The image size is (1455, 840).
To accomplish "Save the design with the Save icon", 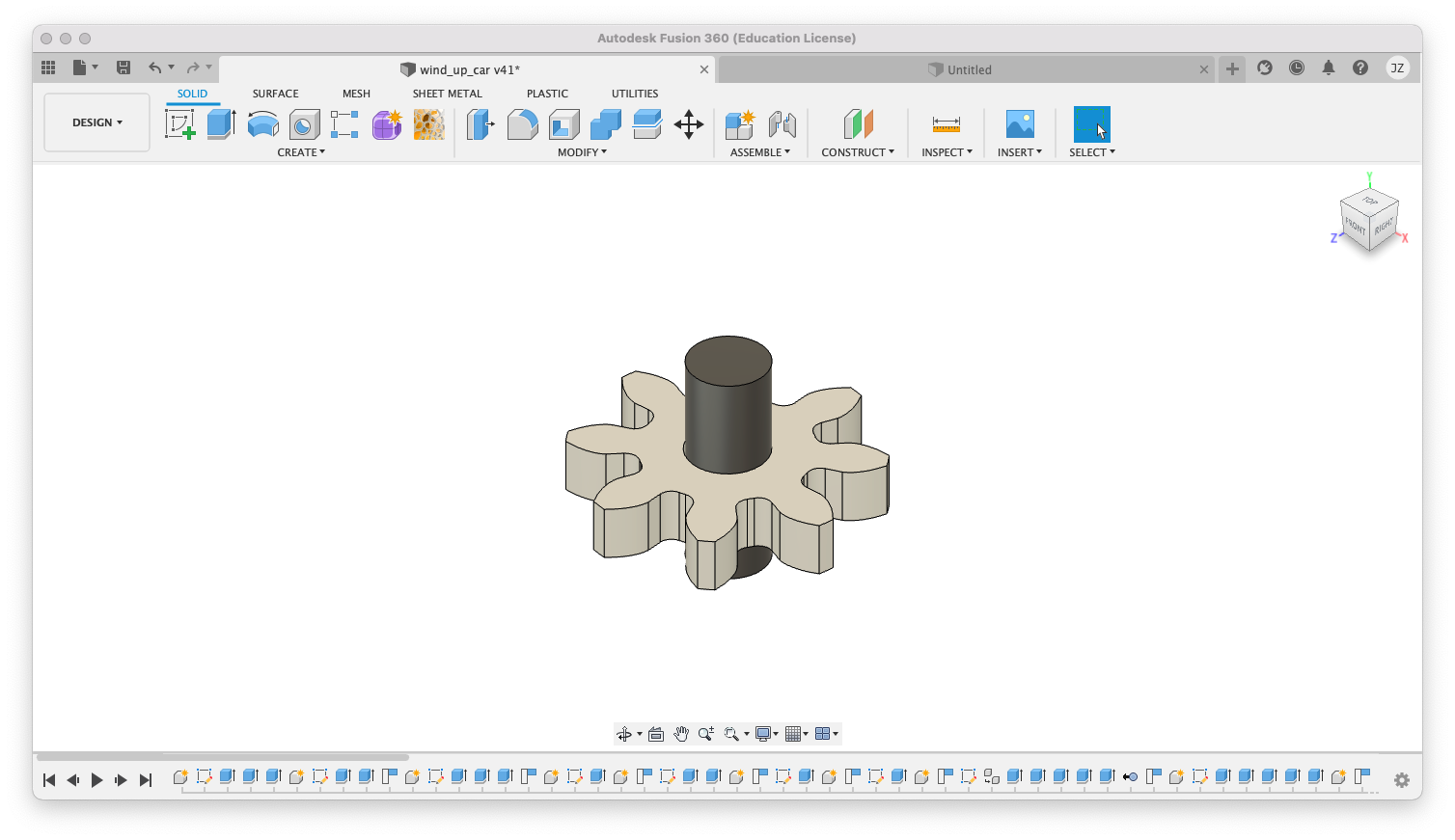I will [124, 68].
